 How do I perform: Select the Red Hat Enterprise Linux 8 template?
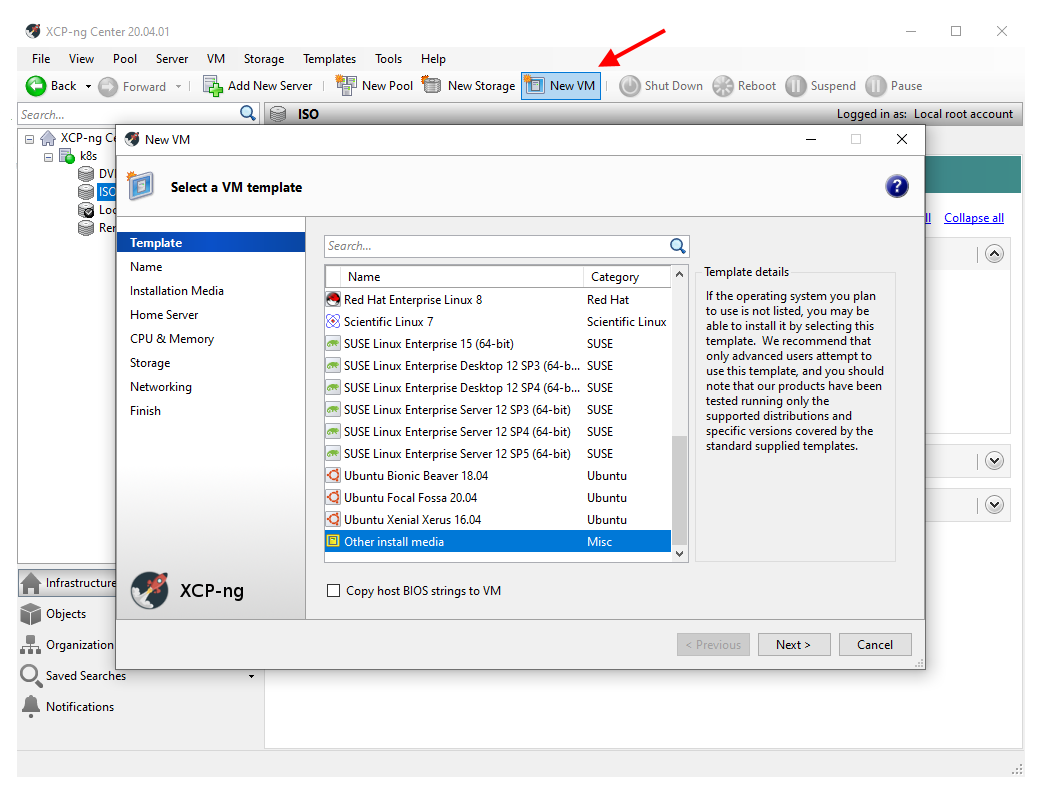coord(413,300)
